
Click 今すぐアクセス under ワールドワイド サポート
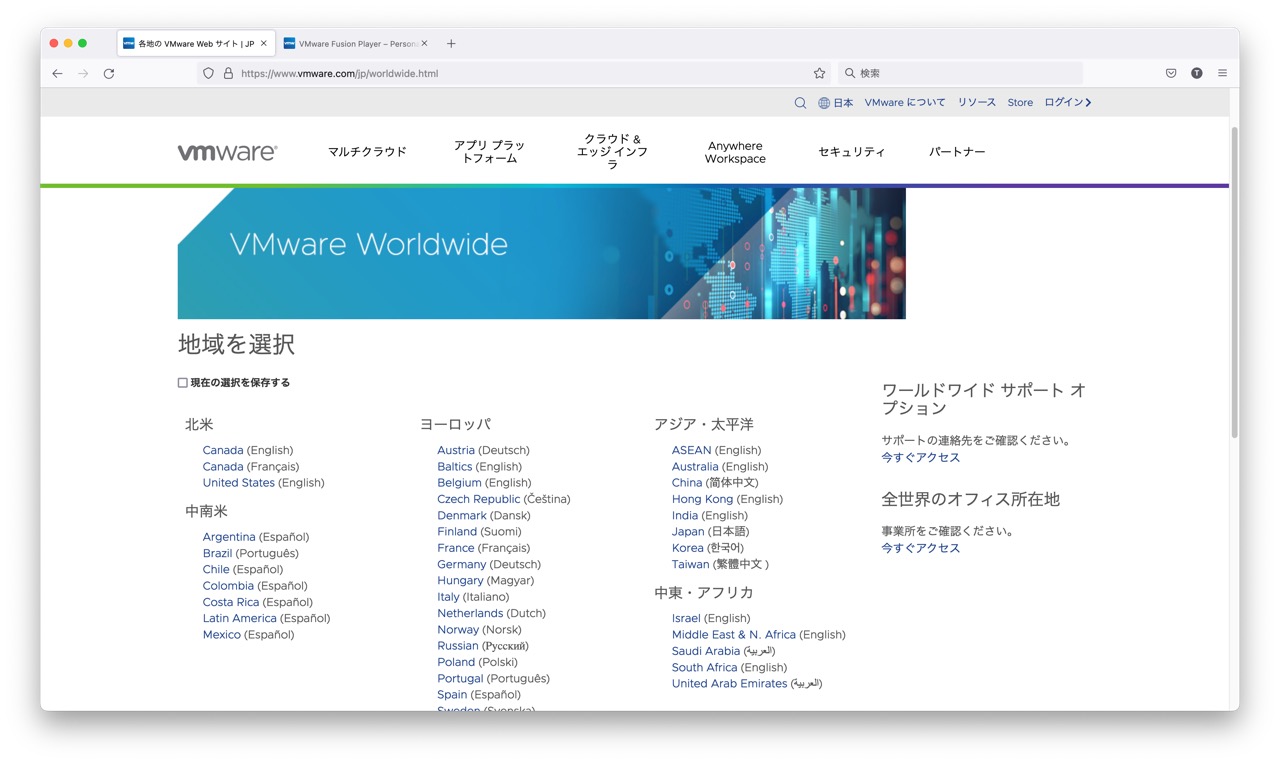point(920,457)
